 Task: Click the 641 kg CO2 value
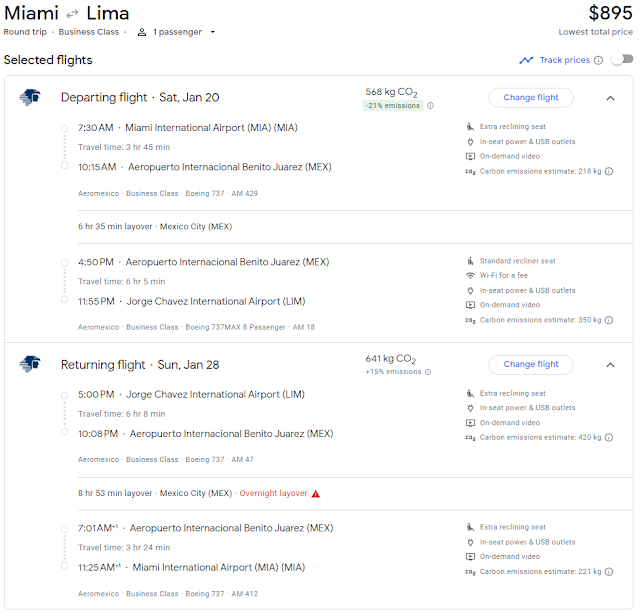[x=391, y=359]
